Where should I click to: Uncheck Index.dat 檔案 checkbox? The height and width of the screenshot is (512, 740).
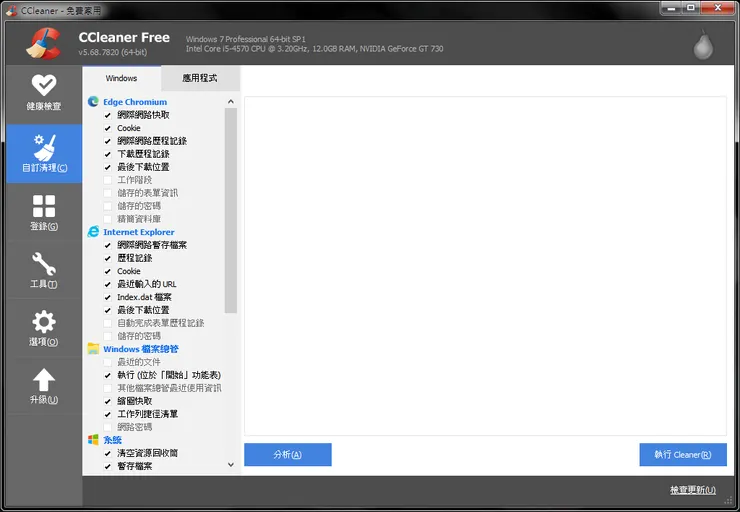tap(108, 297)
